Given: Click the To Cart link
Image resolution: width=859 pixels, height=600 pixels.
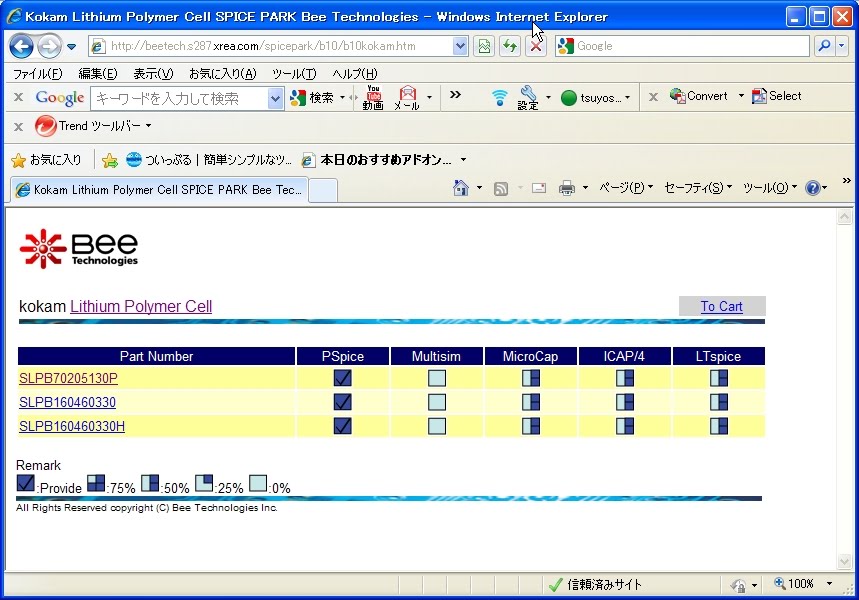Looking at the screenshot, I should tap(721, 306).
